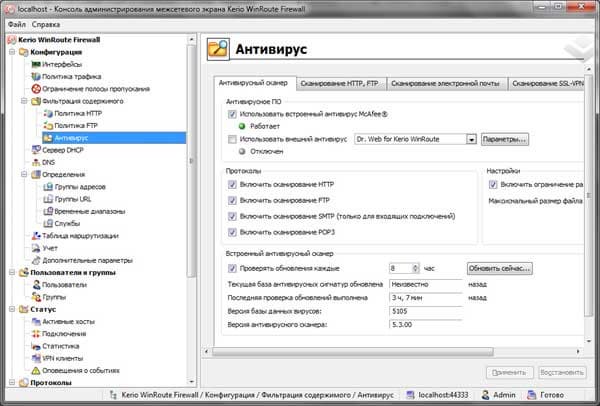Click the VPN клиенты icon
This screenshot has height=406, width=600.
coord(36,358)
